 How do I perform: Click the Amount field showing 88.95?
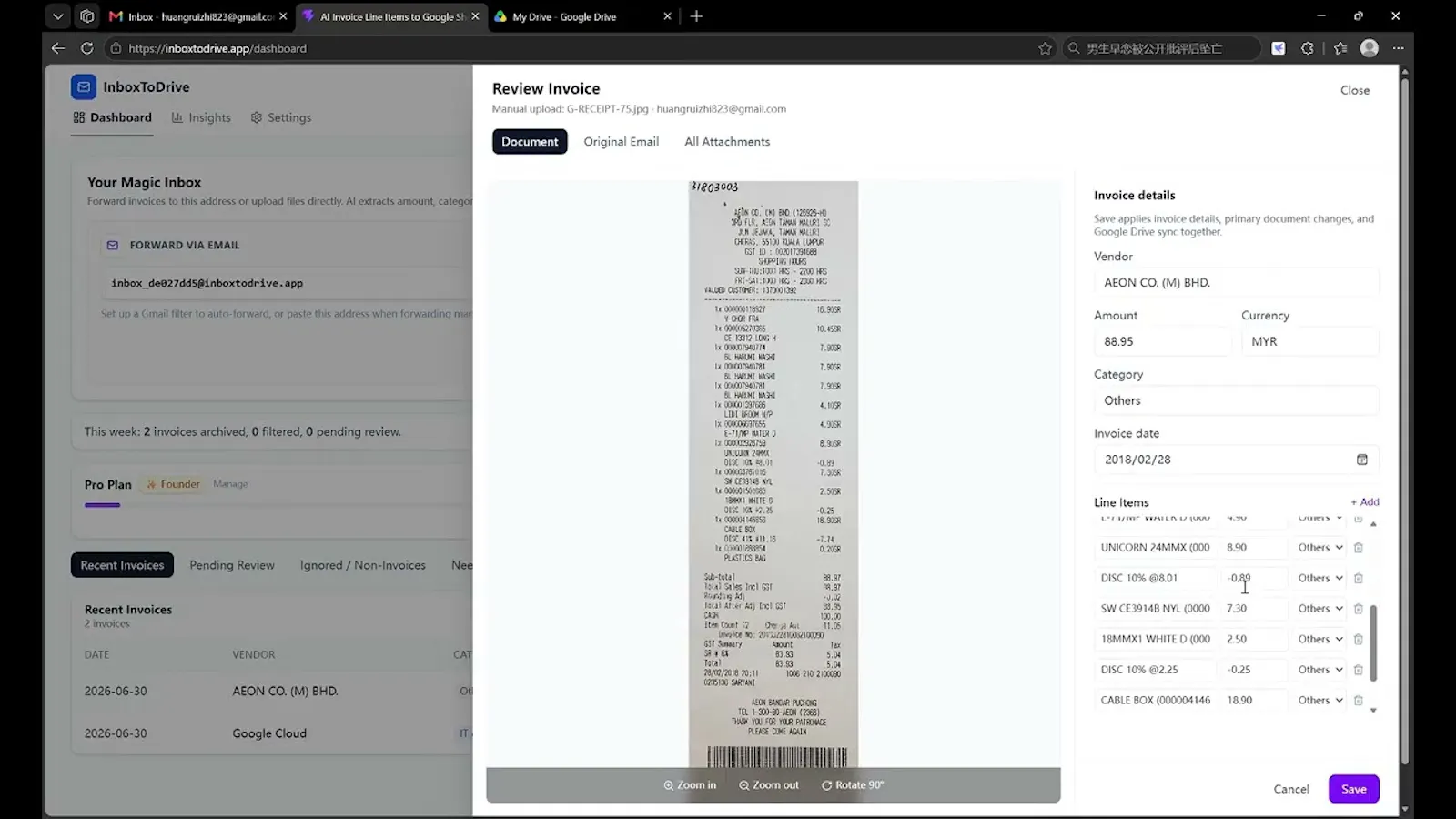(x=1162, y=341)
